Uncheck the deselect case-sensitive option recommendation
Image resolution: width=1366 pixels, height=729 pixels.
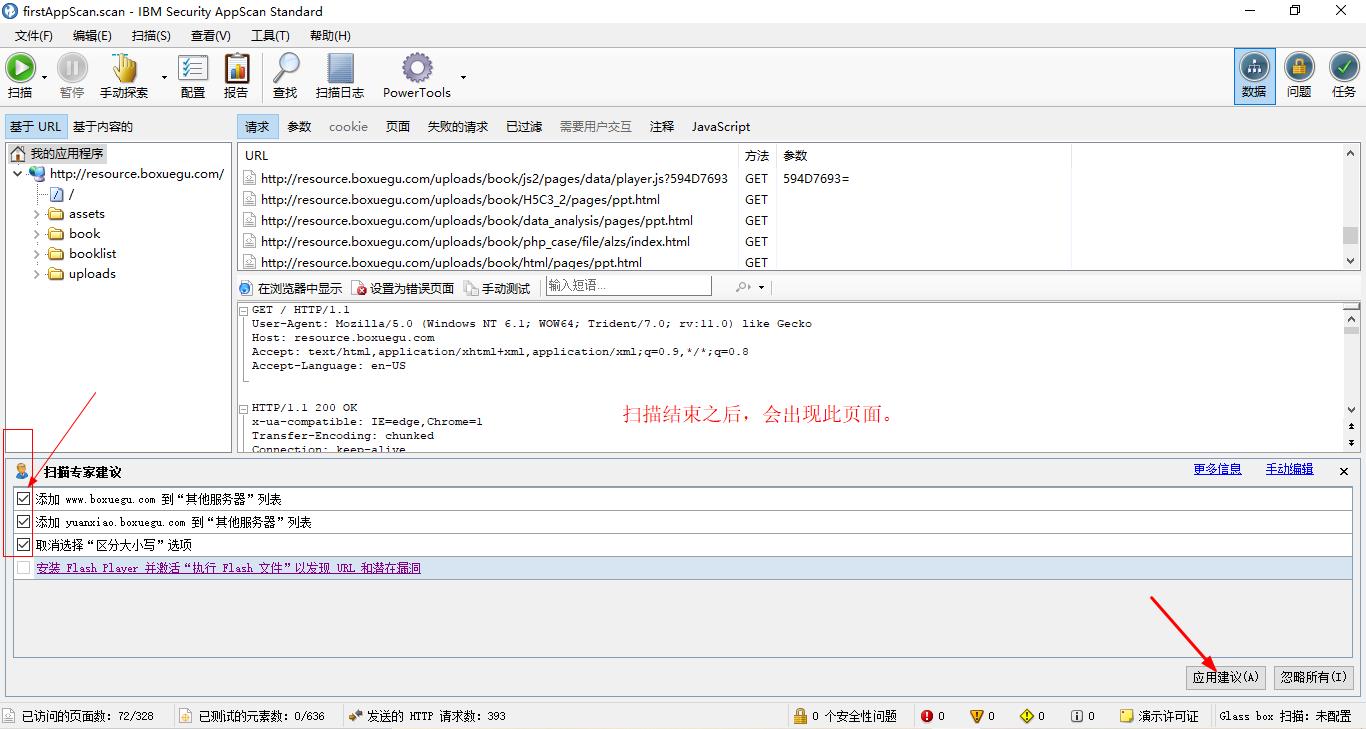[24, 545]
